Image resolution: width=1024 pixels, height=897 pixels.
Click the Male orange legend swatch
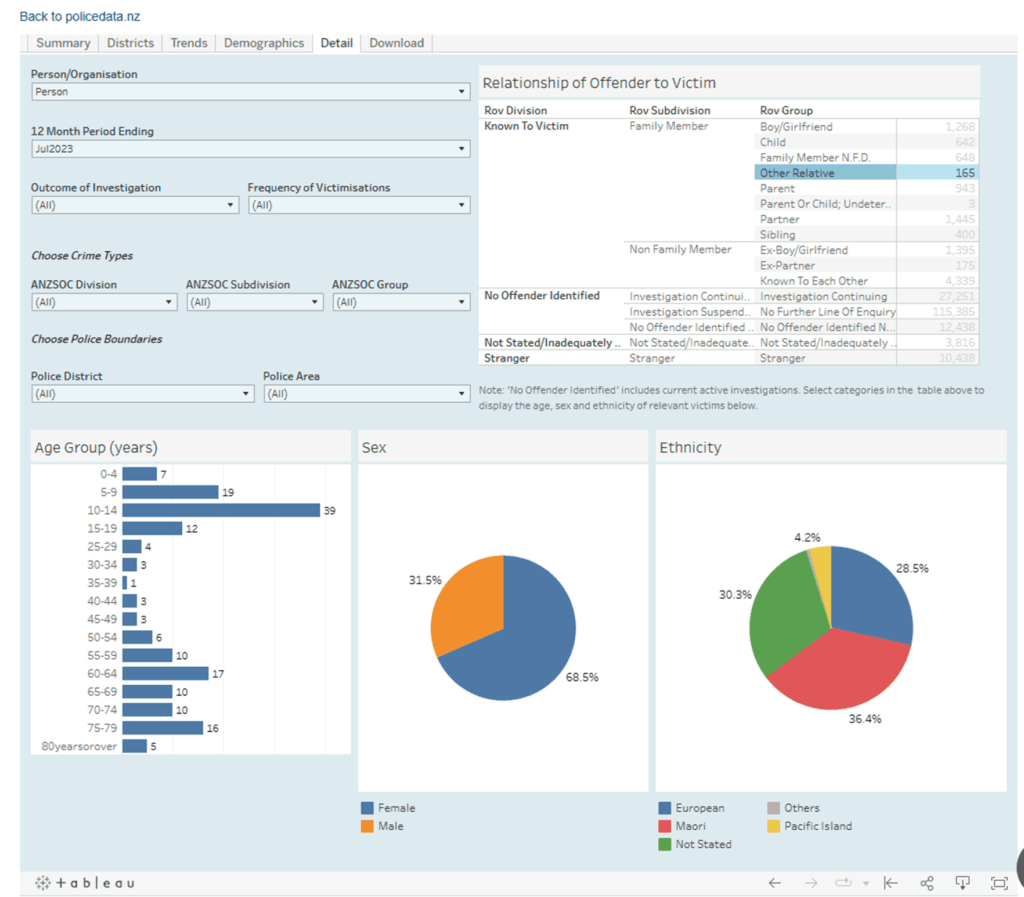[x=367, y=826]
